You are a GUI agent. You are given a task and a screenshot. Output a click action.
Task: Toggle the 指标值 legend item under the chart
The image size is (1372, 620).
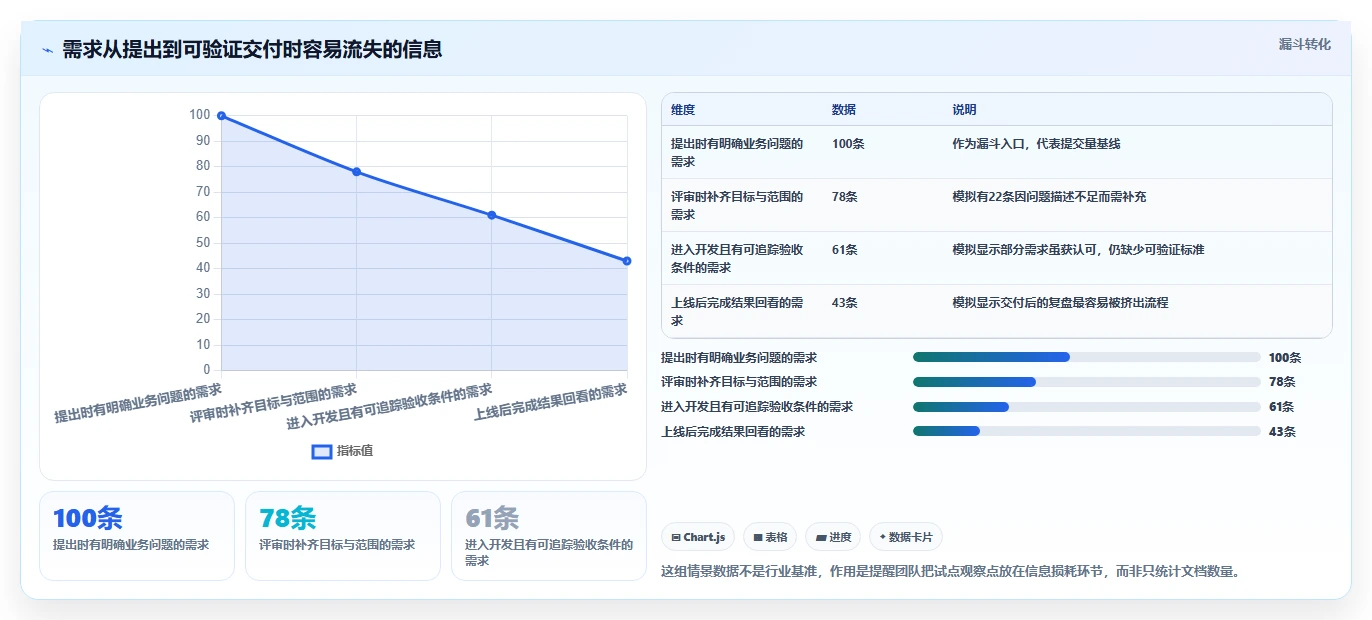(343, 451)
